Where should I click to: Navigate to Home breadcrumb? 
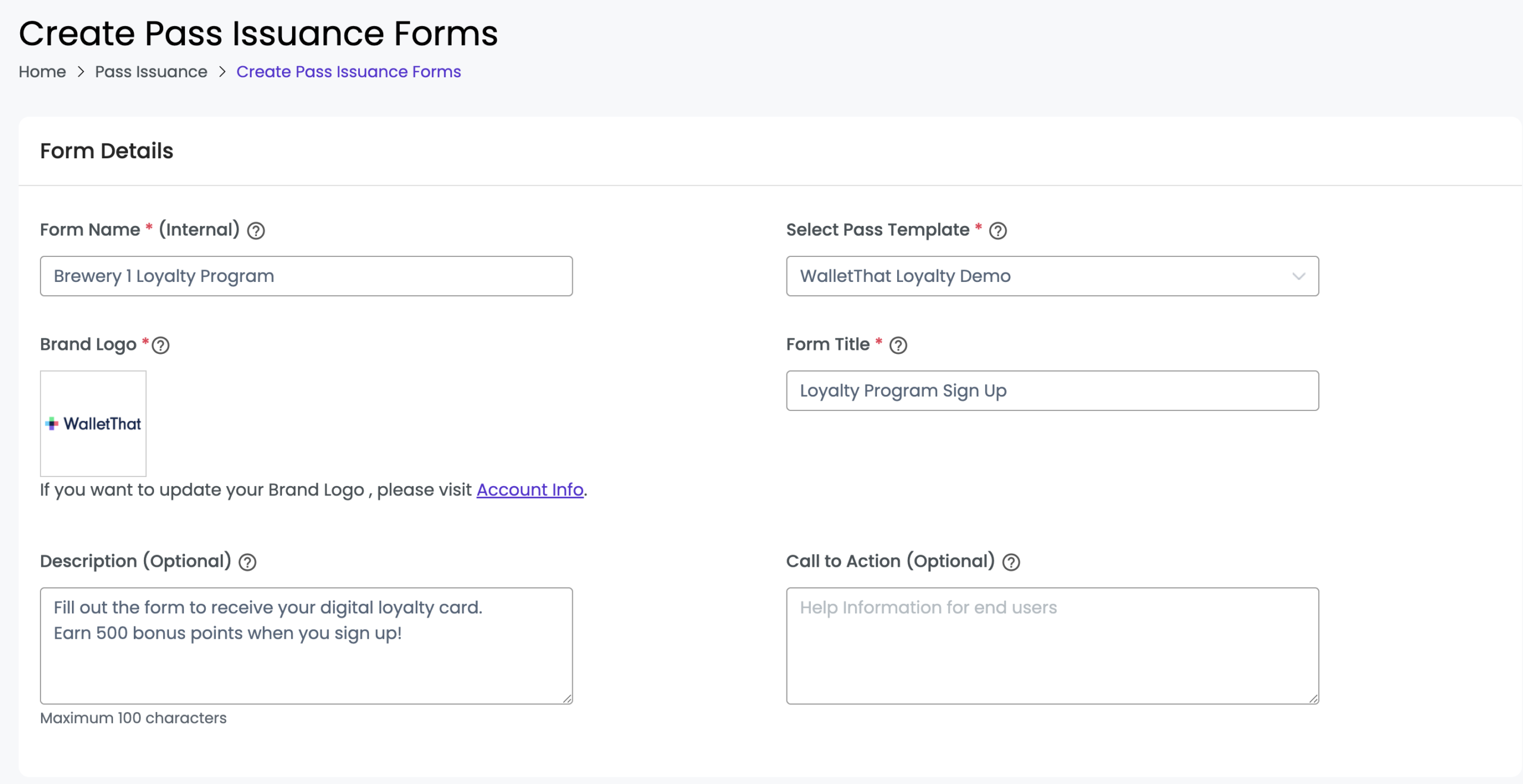42,71
